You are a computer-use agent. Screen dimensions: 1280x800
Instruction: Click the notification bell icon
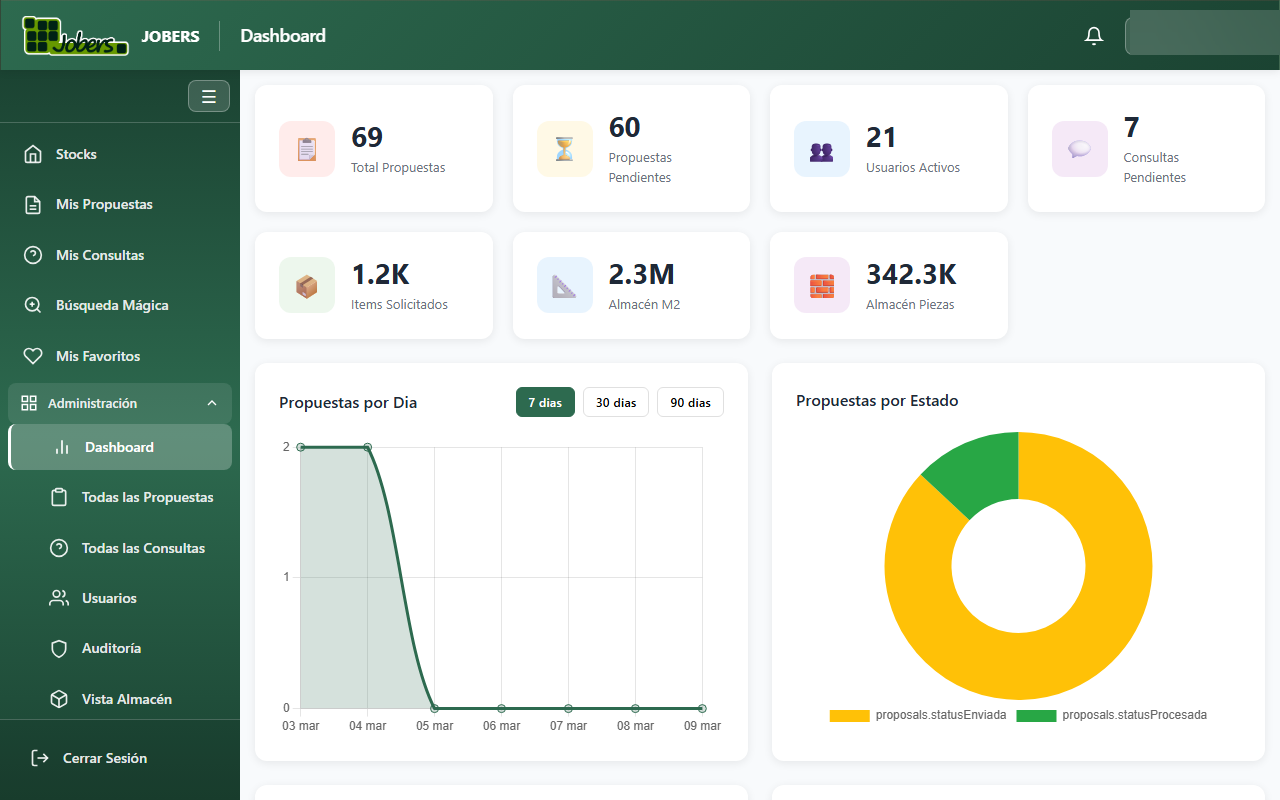(x=1093, y=34)
